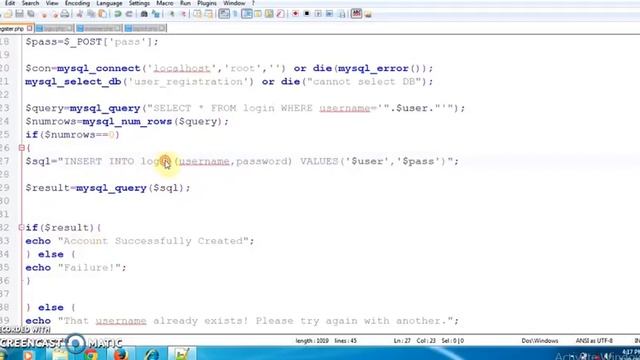Click the ABC spell-check toolbar icon
Image resolution: width=640 pixels, height=360 pixels.
(x=356, y=14)
